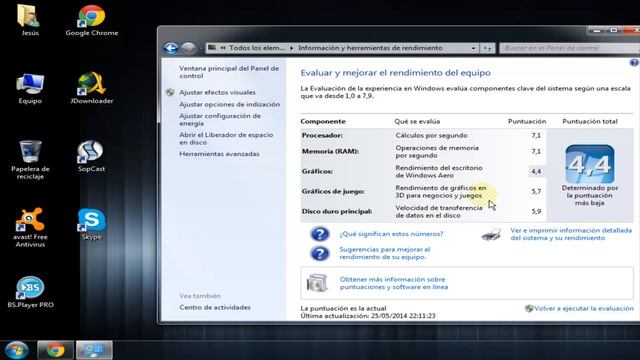Select Todos los elem... breadcrumb
The width and height of the screenshot is (640, 360).
[x=257, y=48]
